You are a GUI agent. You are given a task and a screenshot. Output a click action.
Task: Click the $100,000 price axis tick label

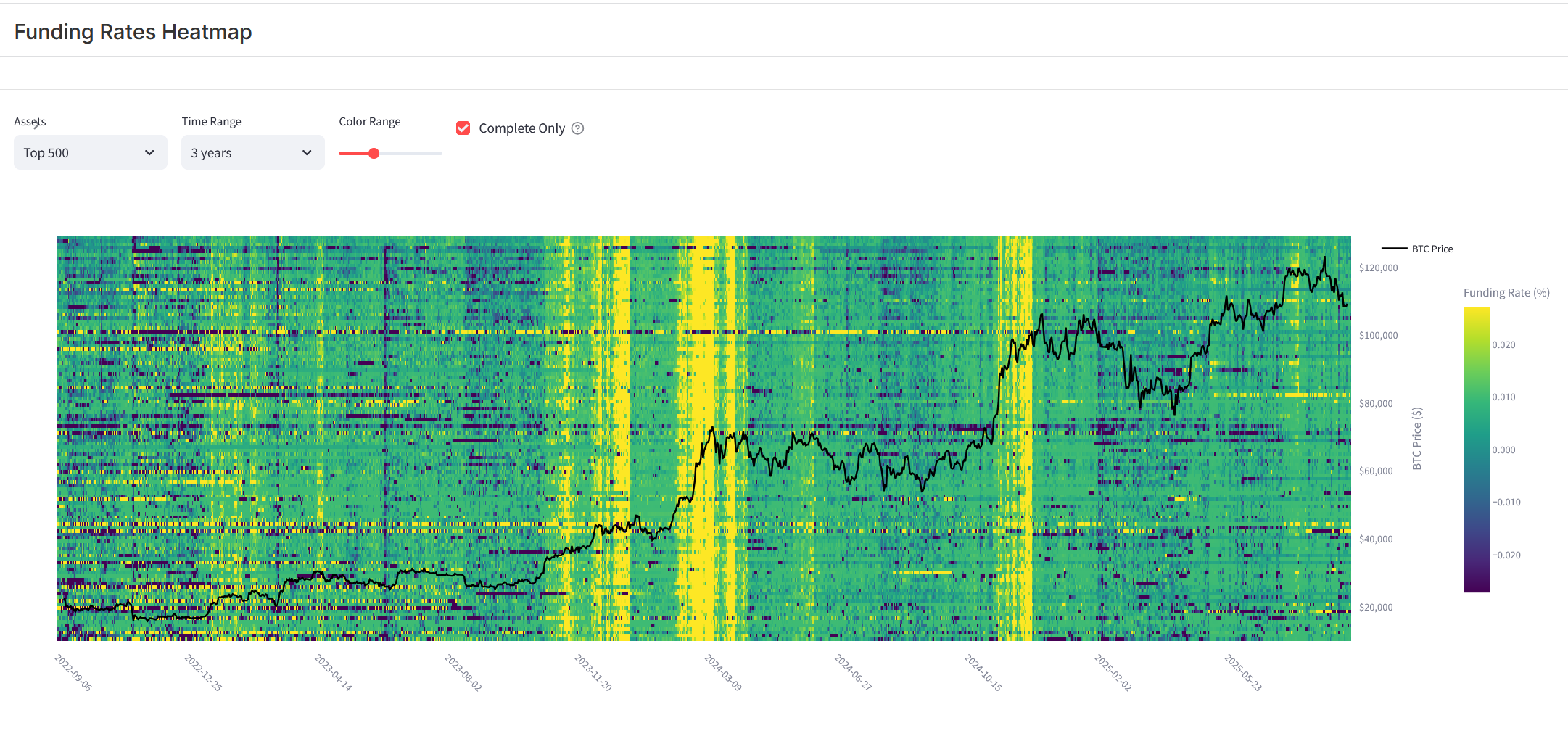point(1378,336)
